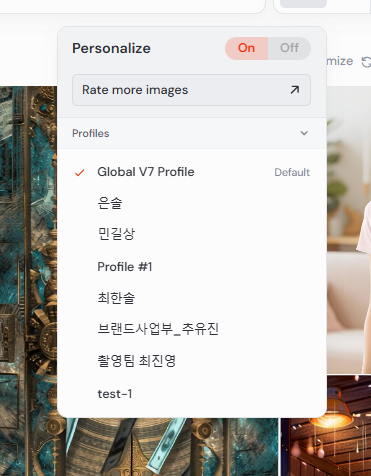Click the arrow icon in Rate more images
Screen dimensions: 371x476
(294, 90)
